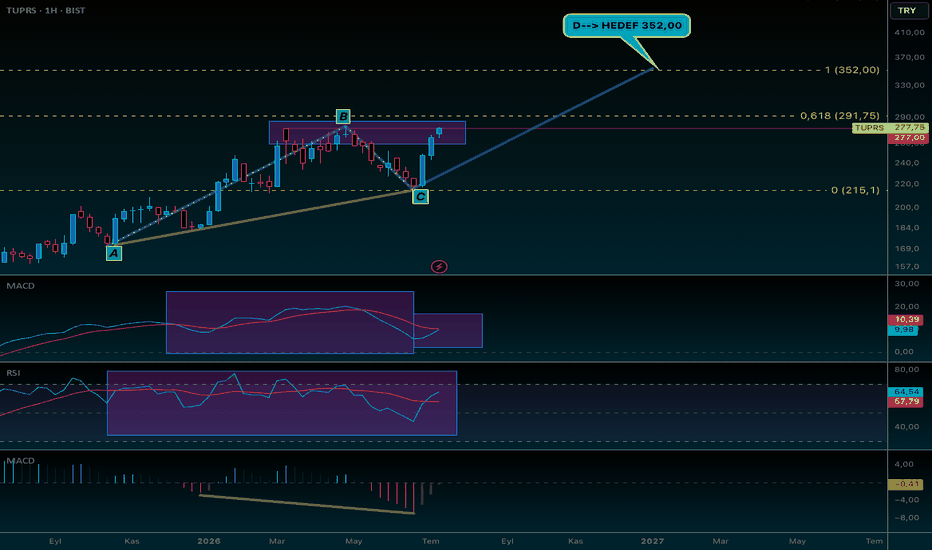Viewport: 932px width, 550px height.
Task: Select the purple rectangle in RSI pane
Action: coord(282,403)
